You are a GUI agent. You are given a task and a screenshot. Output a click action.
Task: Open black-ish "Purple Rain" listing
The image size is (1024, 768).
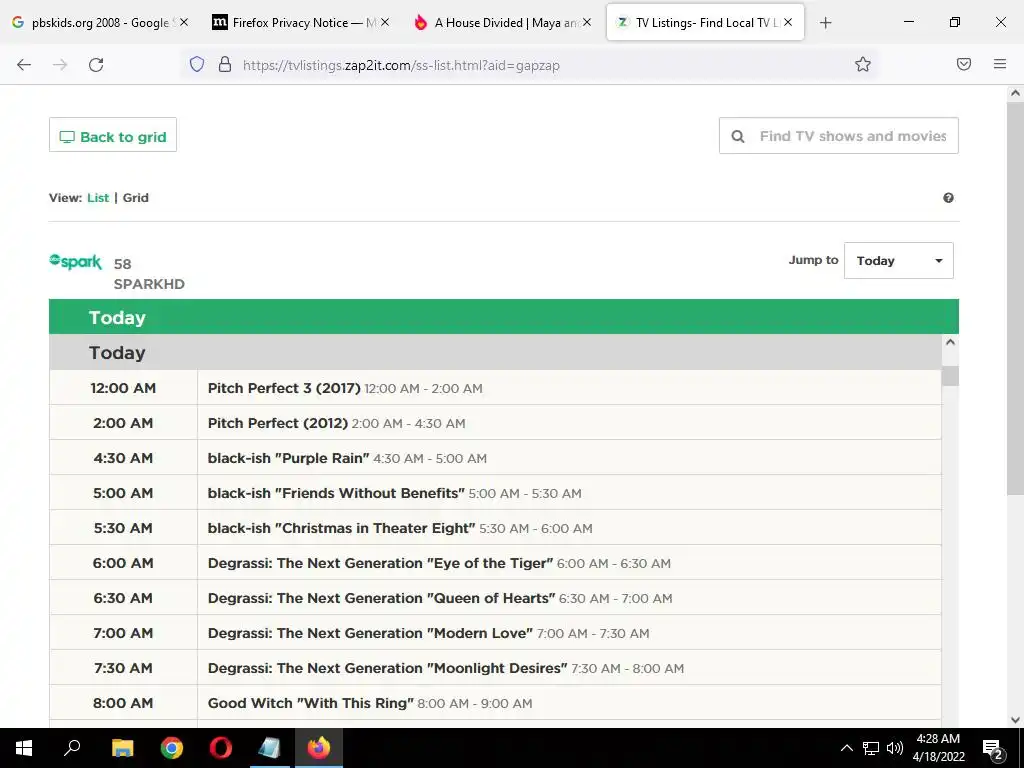click(x=289, y=458)
